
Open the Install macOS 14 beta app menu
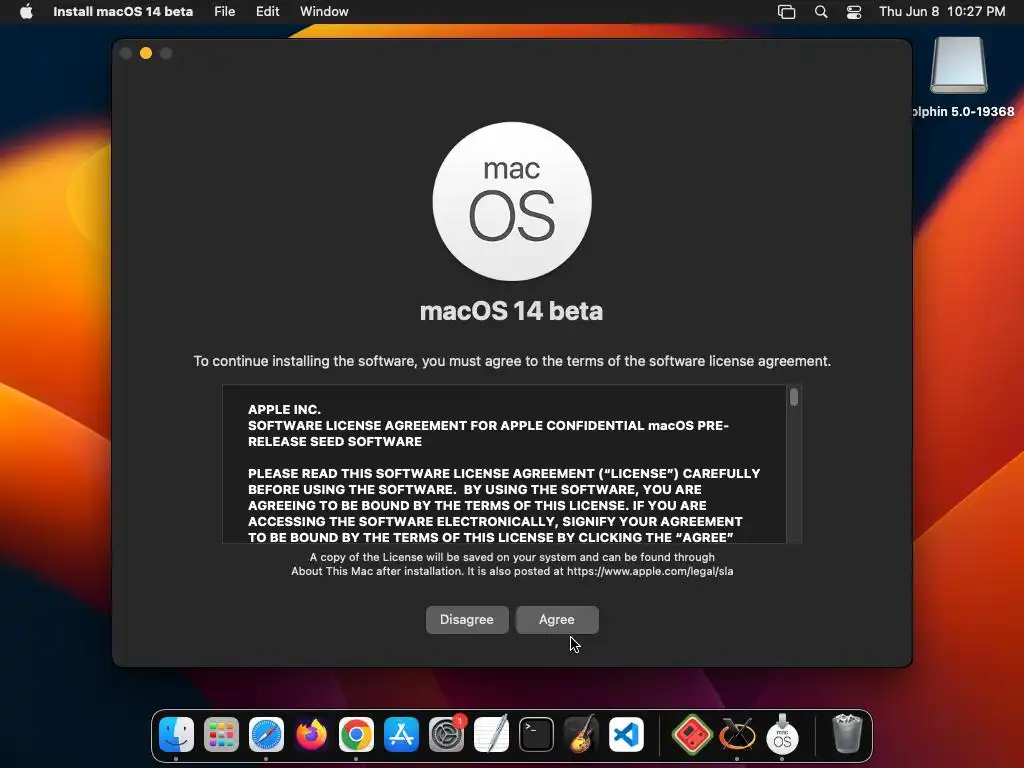pos(123,12)
